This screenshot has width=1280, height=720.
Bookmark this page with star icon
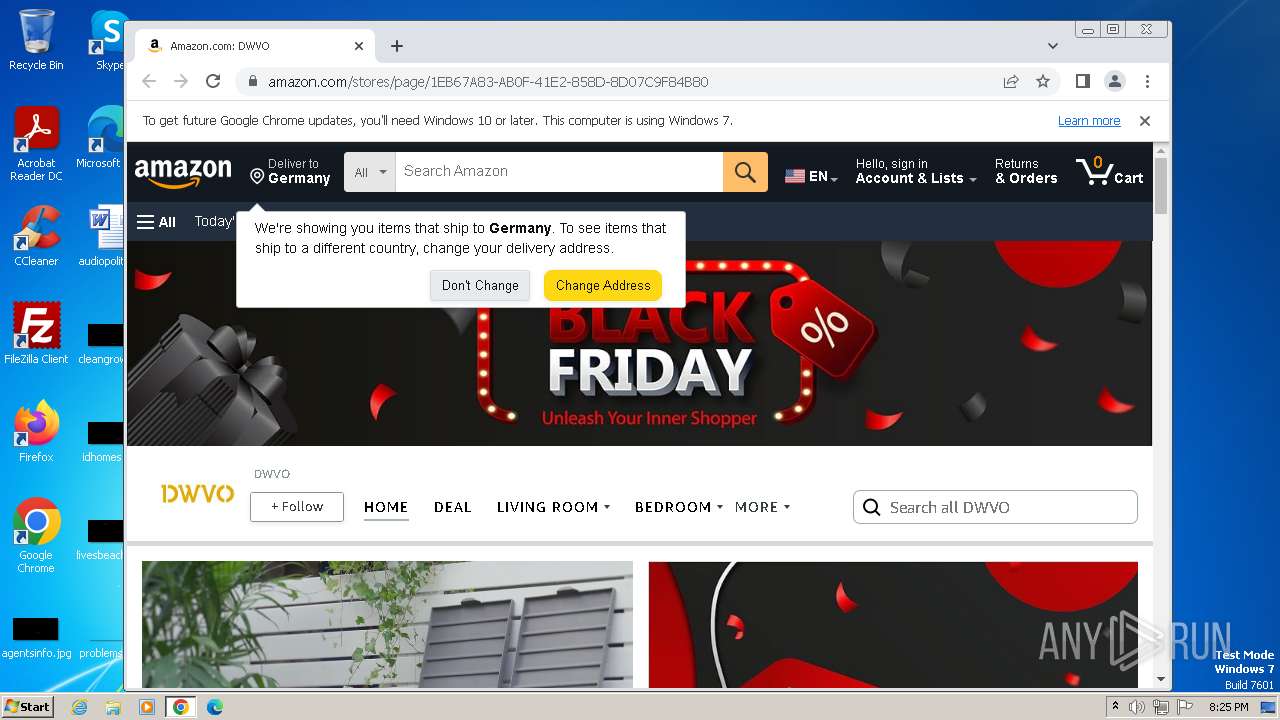click(x=1043, y=81)
